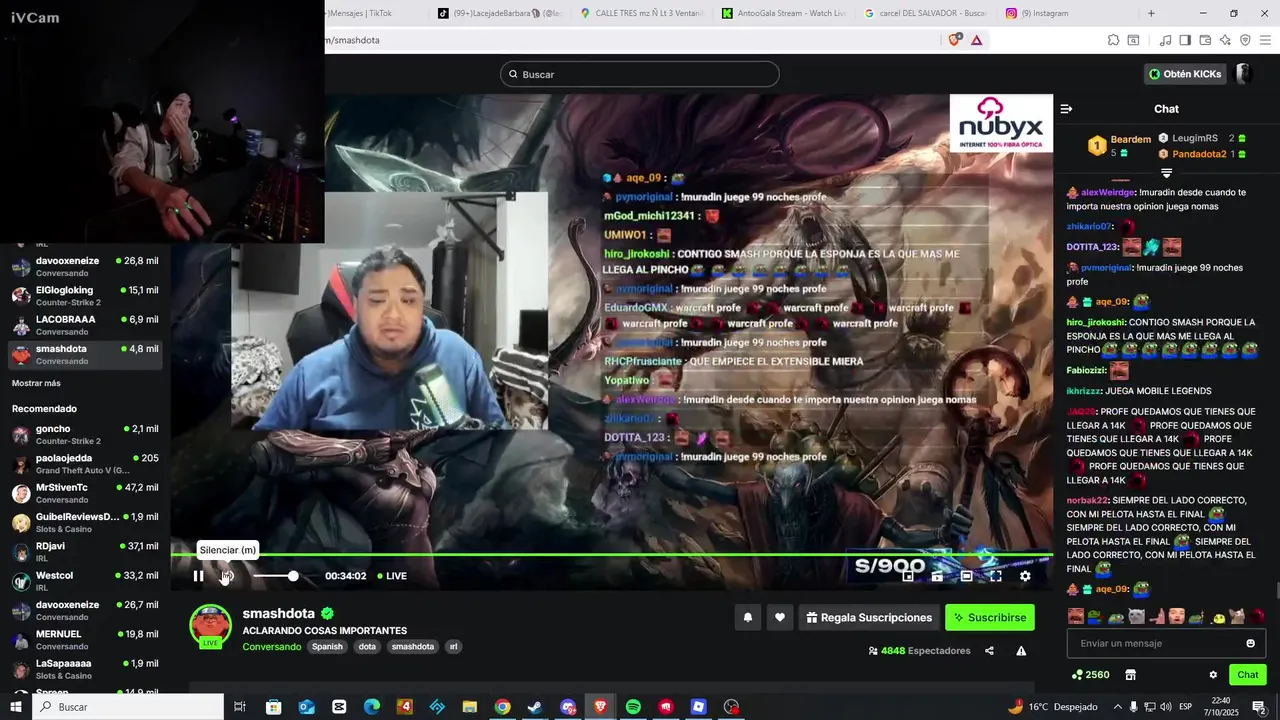Open Brave playlist music note icon
The height and width of the screenshot is (720, 1280).
[x=1165, y=40]
